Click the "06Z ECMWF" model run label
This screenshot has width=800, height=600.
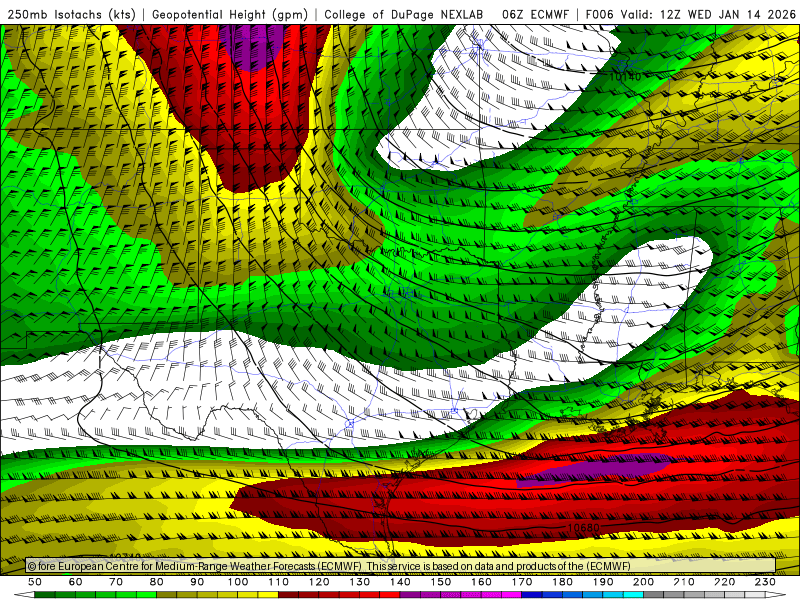pyautogui.click(x=535, y=15)
